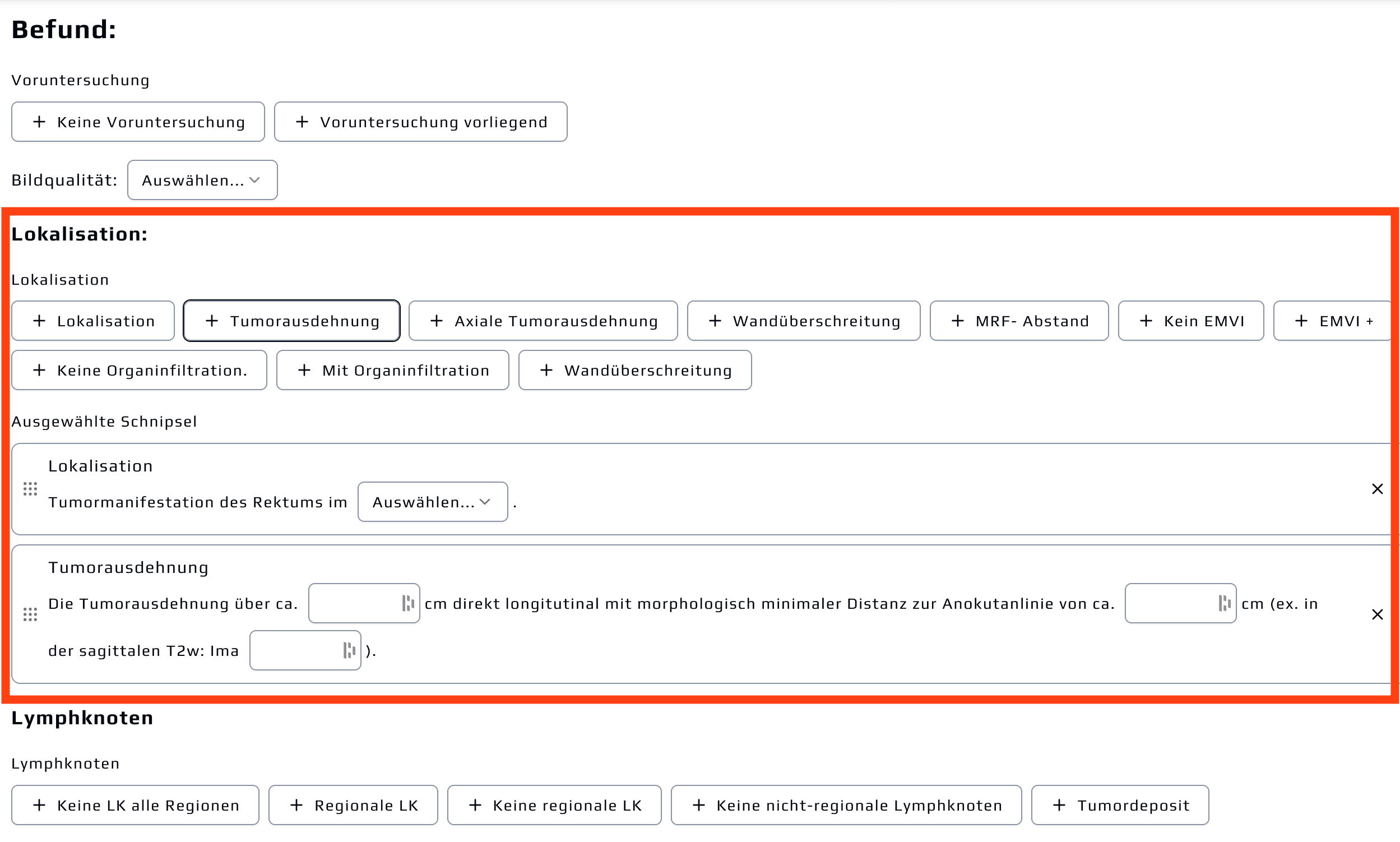Open the Tumormanifestation des Rektums dropdown
The width and height of the screenshot is (1400, 842).
[x=432, y=502]
